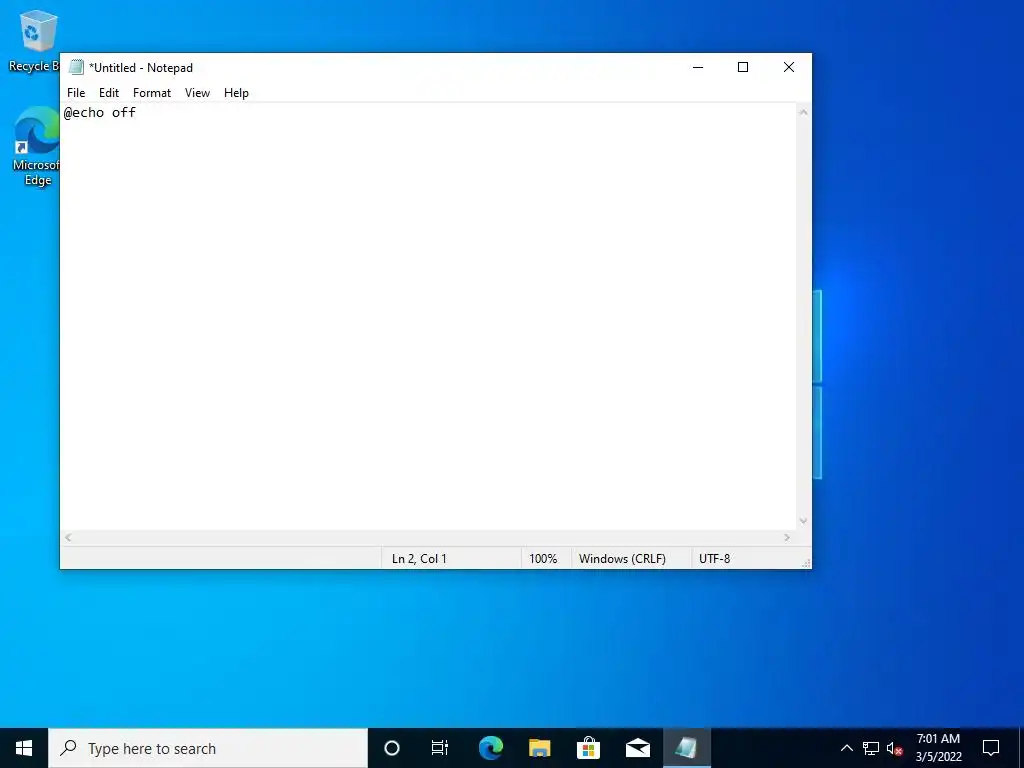The image size is (1024, 768).
Task: Maximize the Notepad window
Action: click(743, 67)
